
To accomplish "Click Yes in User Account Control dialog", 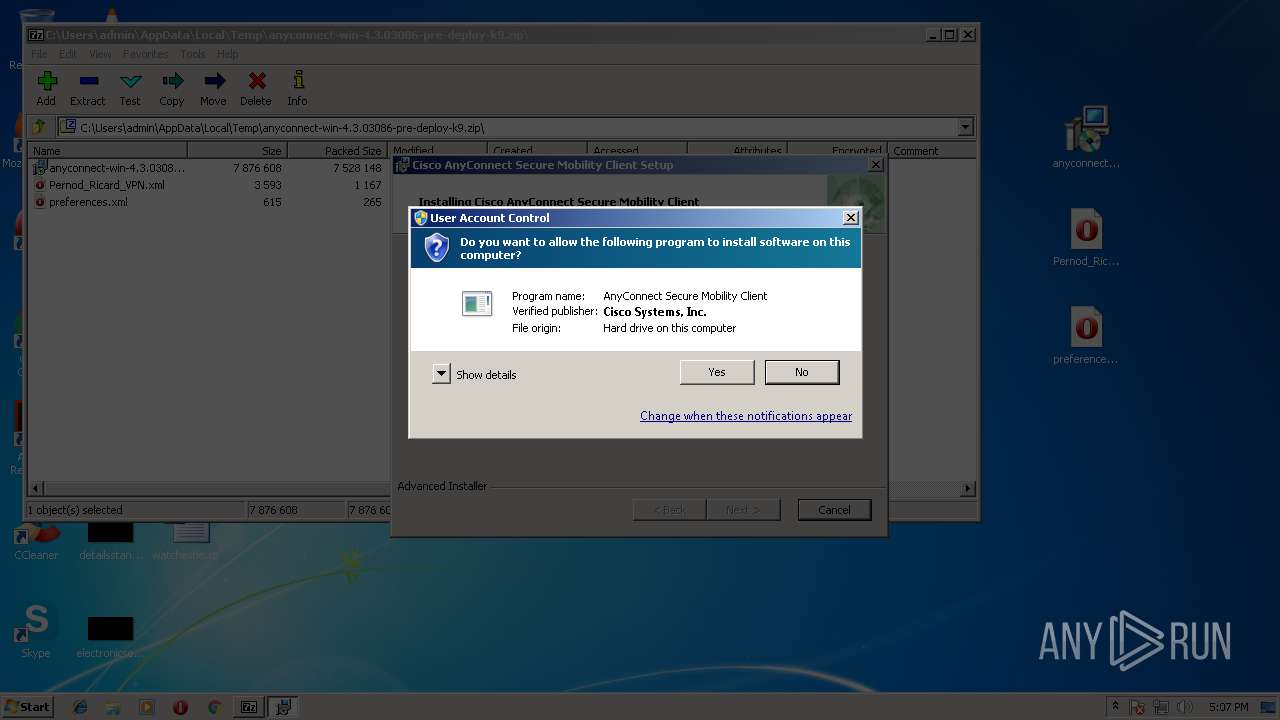I will 717,372.
